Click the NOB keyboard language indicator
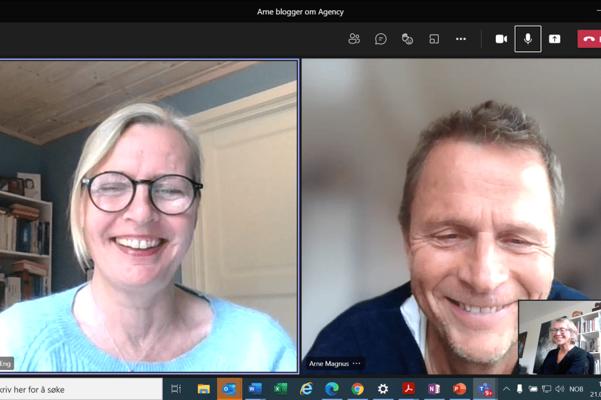Viewport: 601px width, 400px height. click(576, 389)
